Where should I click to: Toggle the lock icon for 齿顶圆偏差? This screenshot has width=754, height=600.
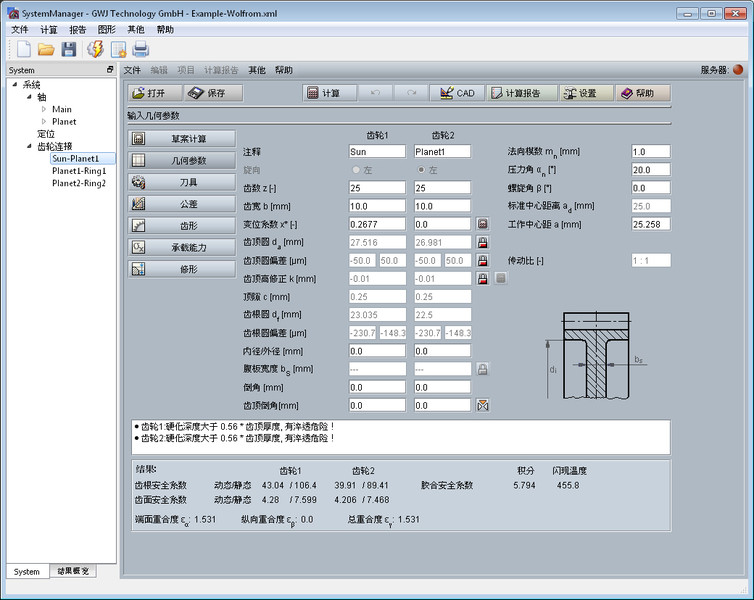pos(483,260)
